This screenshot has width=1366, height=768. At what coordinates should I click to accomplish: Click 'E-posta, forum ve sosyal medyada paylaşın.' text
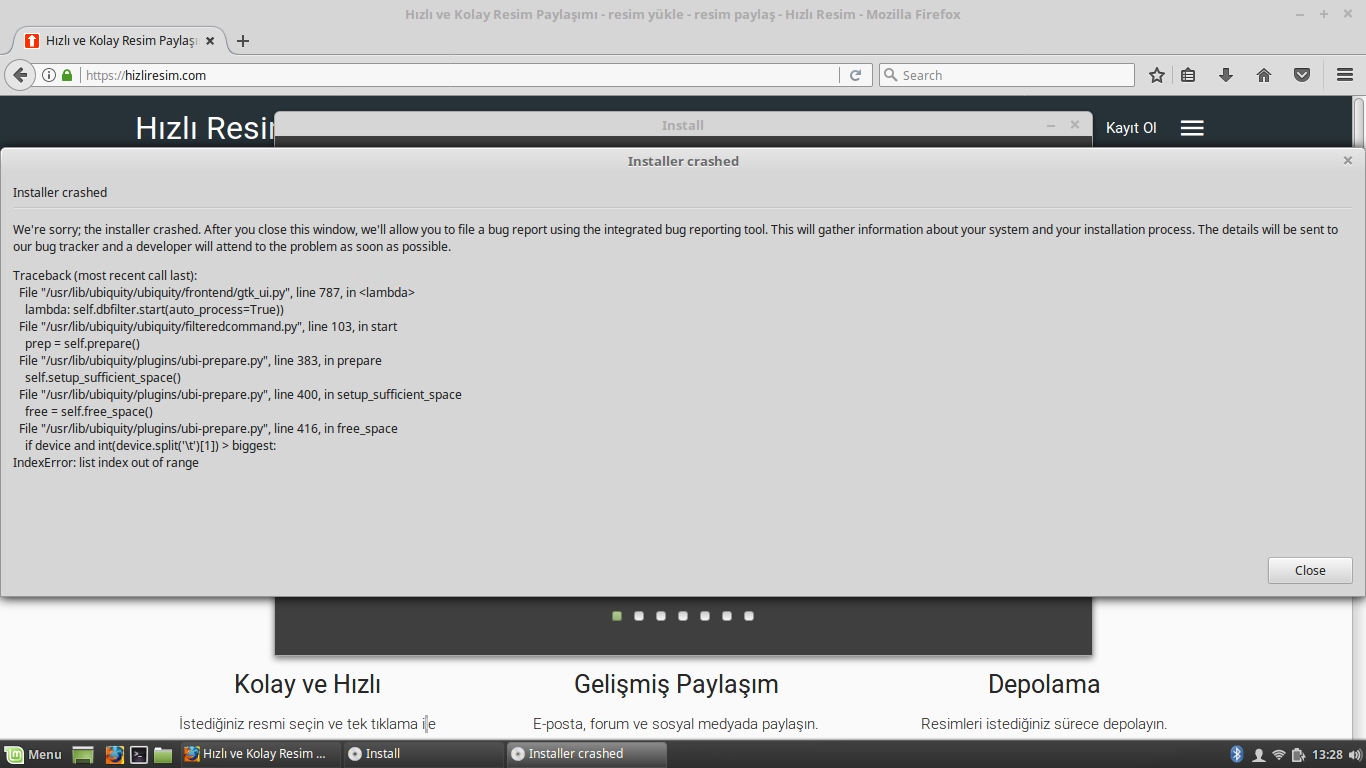[676, 723]
